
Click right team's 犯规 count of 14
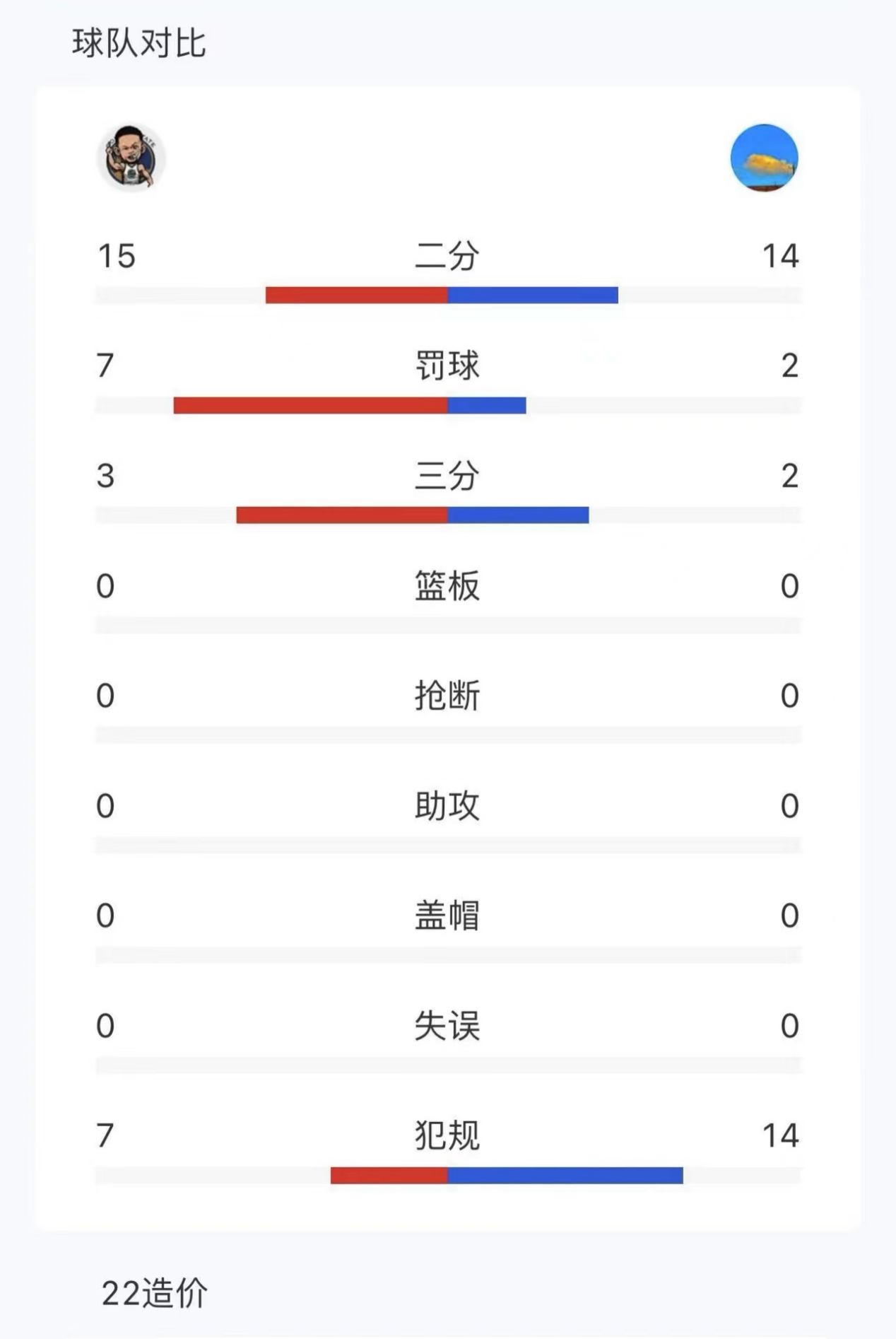point(781,1135)
